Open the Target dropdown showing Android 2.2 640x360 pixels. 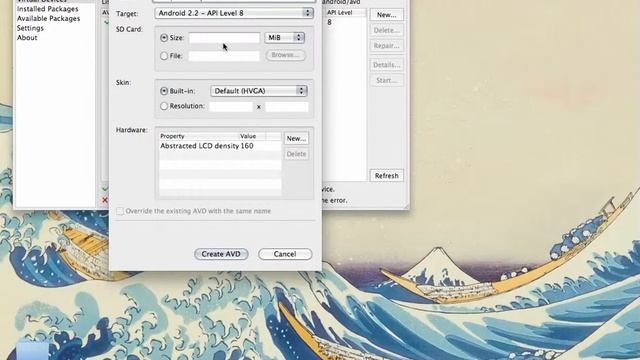(x=234, y=13)
